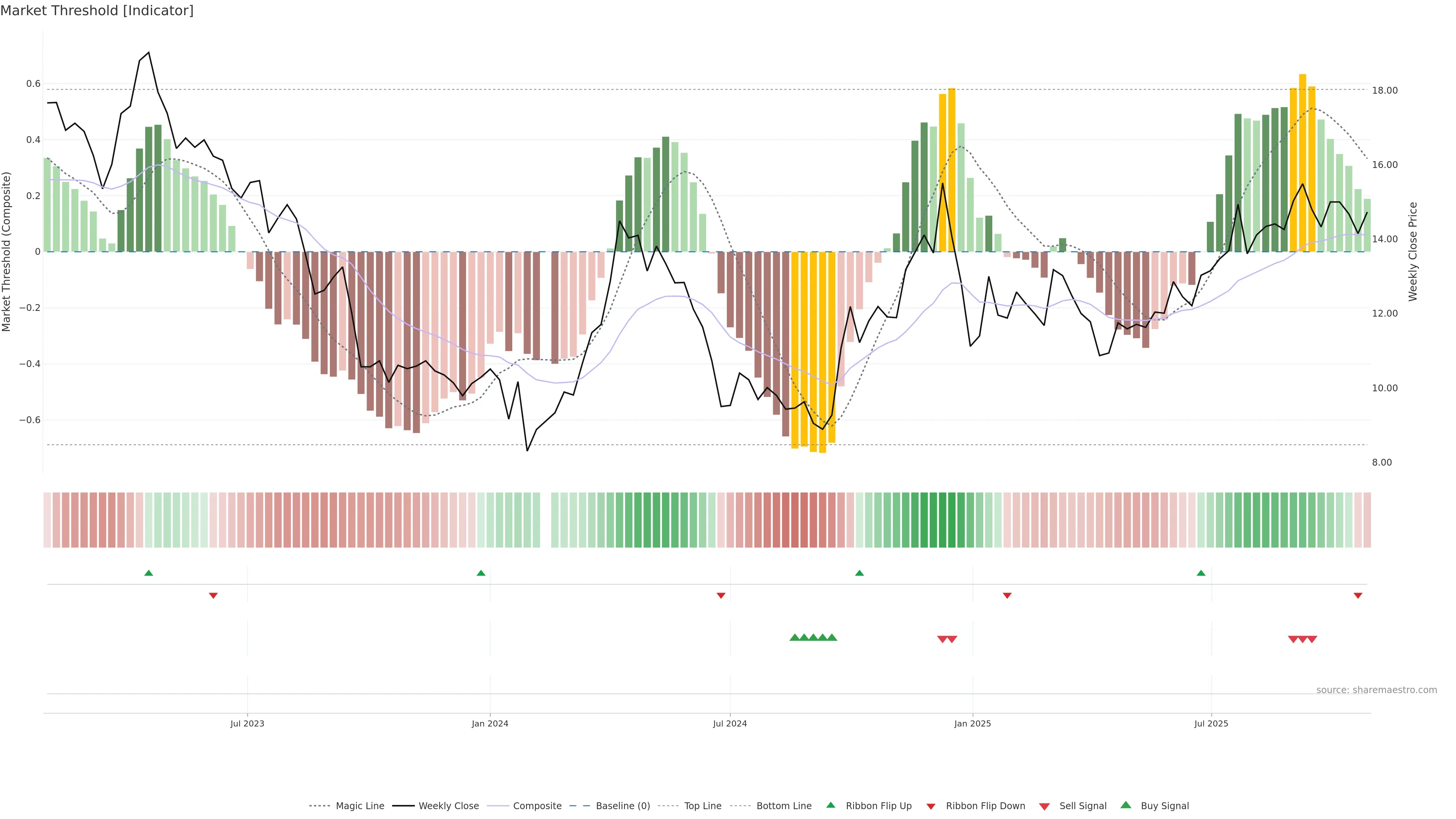Click the Ribbon Flip Up legend triangle icon
The height and width of the screenshot is (819, 1456).
point(830,805)
